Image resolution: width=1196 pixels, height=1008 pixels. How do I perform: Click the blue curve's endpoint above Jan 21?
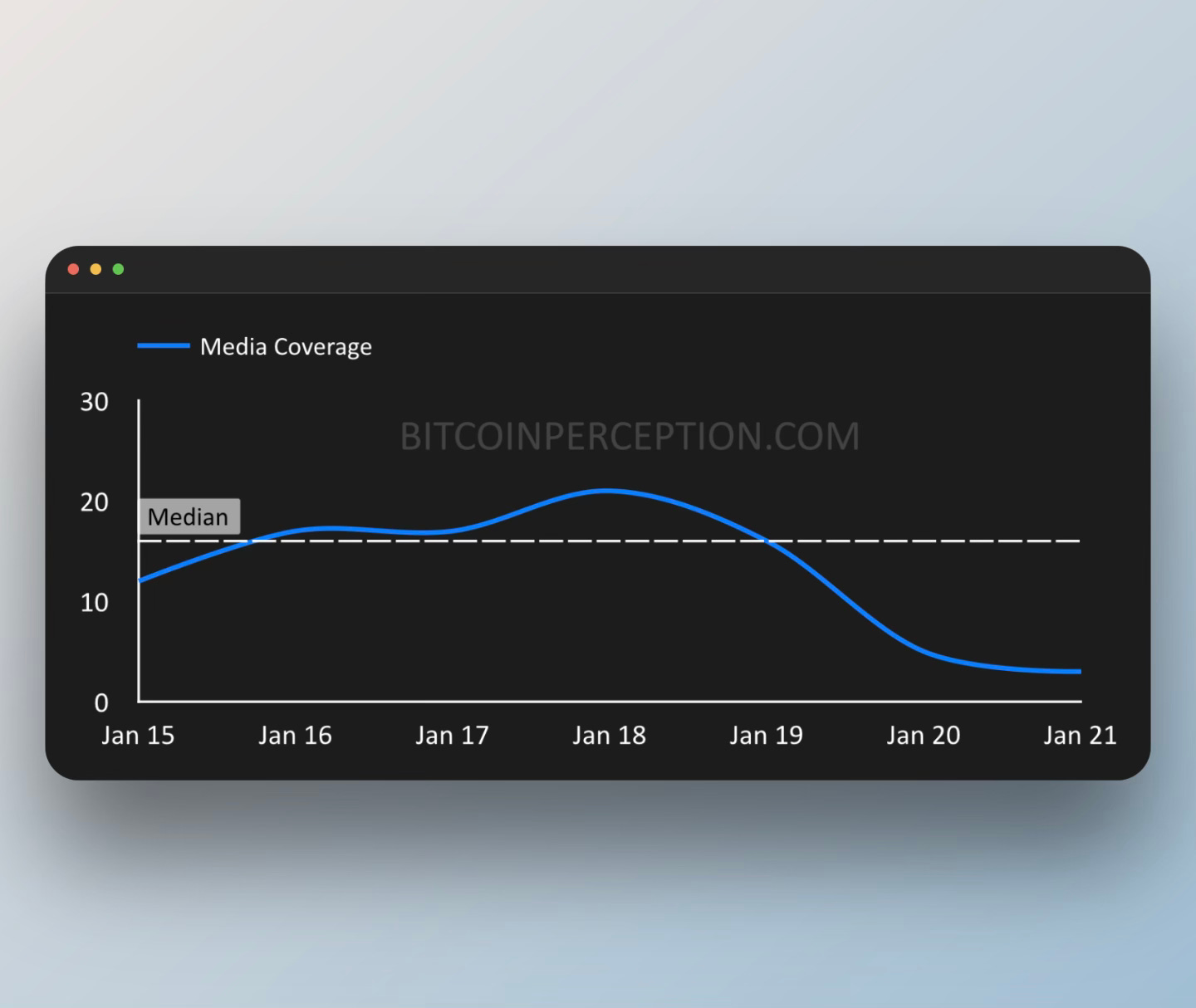(x=1079, y=672)
